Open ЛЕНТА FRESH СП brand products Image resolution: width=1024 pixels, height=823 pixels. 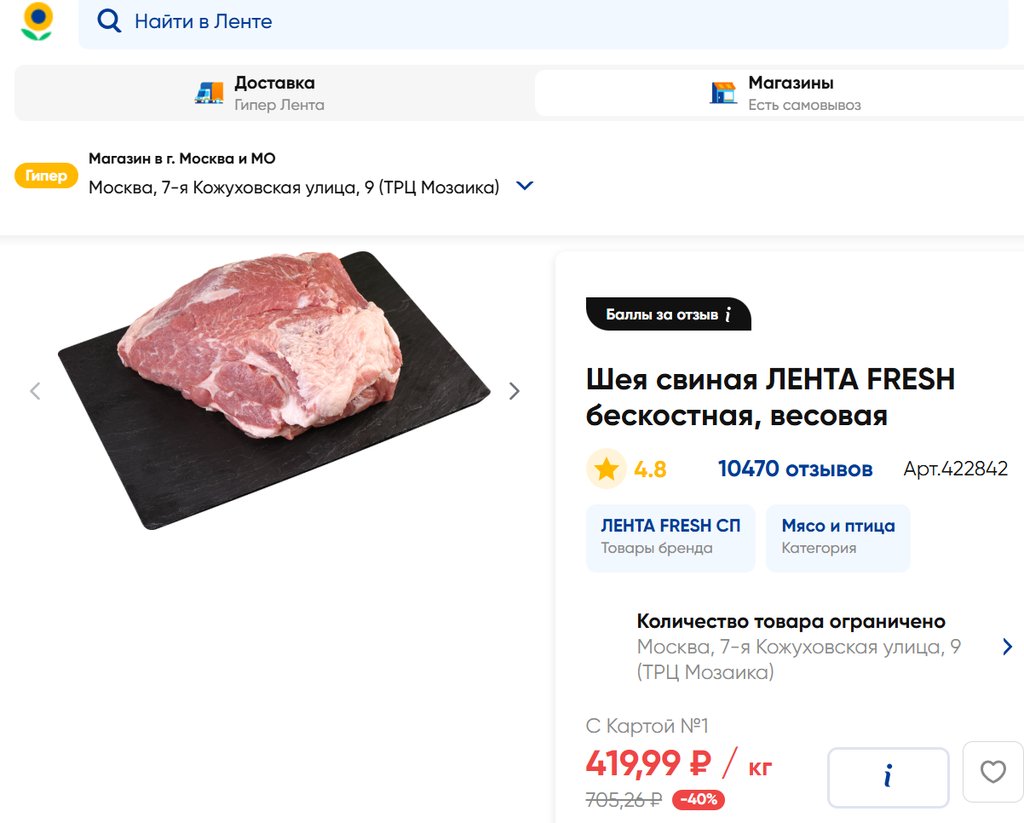coord(670,537)
